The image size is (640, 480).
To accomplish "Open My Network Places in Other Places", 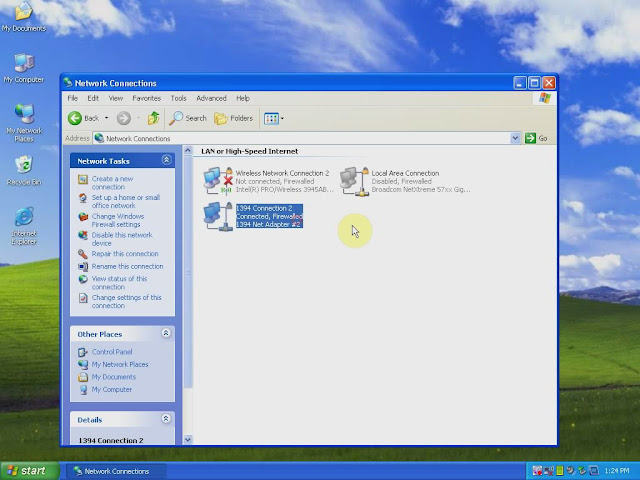I will (120, 364).
